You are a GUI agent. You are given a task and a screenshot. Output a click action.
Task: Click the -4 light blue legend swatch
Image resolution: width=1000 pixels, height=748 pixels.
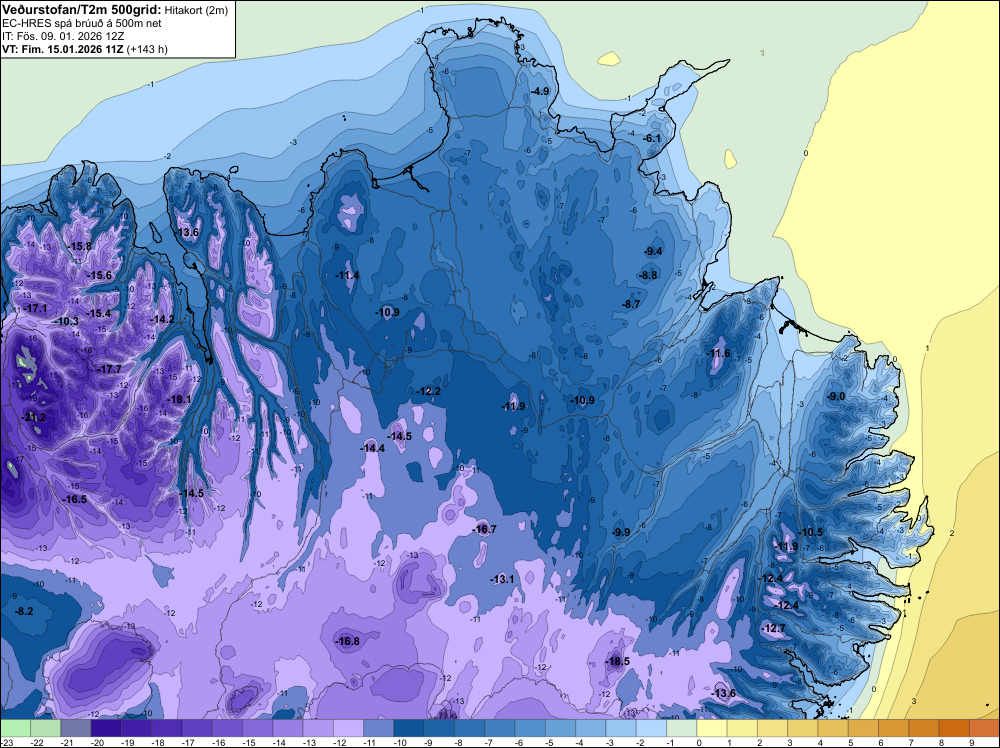tap(591, 728)
